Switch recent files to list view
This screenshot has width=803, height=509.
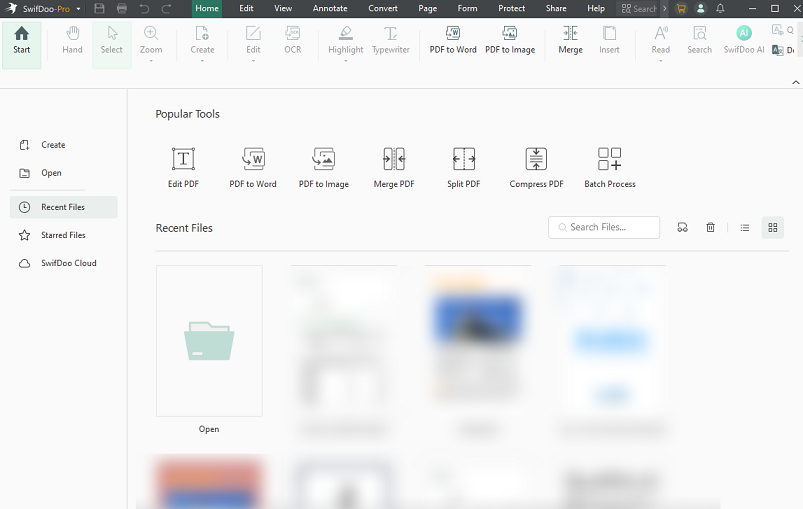pos(745,227)
